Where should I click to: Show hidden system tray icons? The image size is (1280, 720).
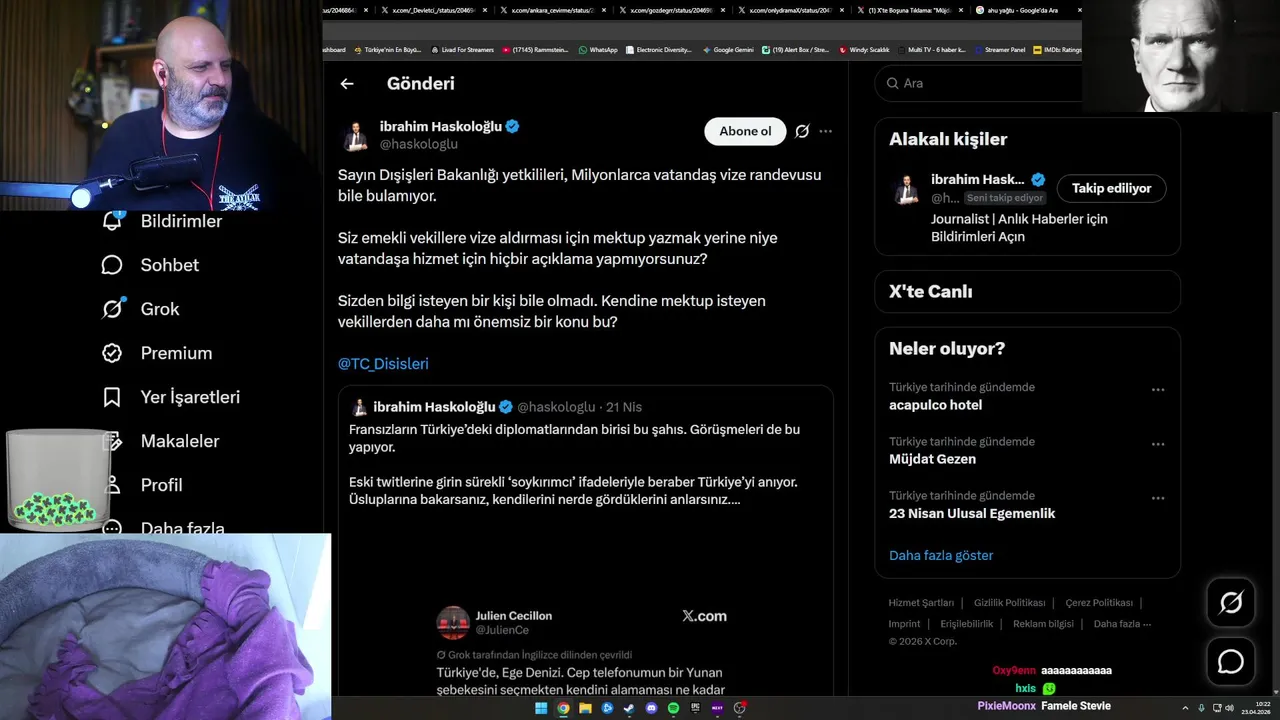click(x=1186, y=708)
